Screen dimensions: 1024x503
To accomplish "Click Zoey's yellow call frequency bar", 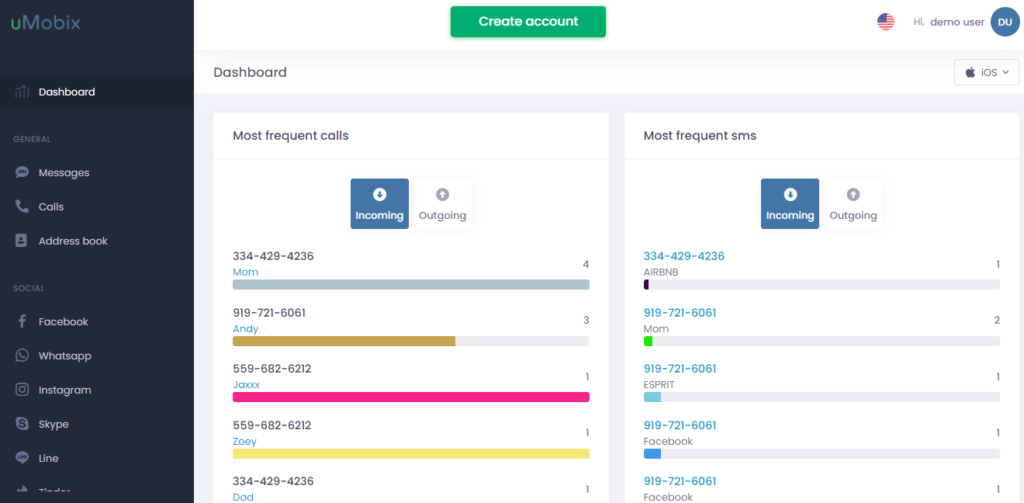I will point(411,453).
